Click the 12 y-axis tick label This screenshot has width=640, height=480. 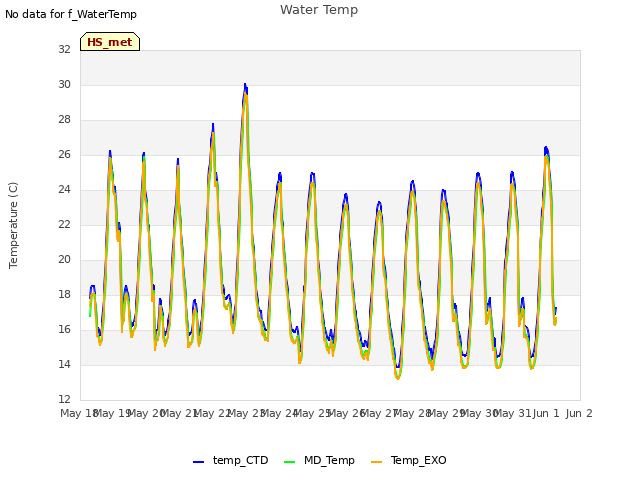click(64, 399)
